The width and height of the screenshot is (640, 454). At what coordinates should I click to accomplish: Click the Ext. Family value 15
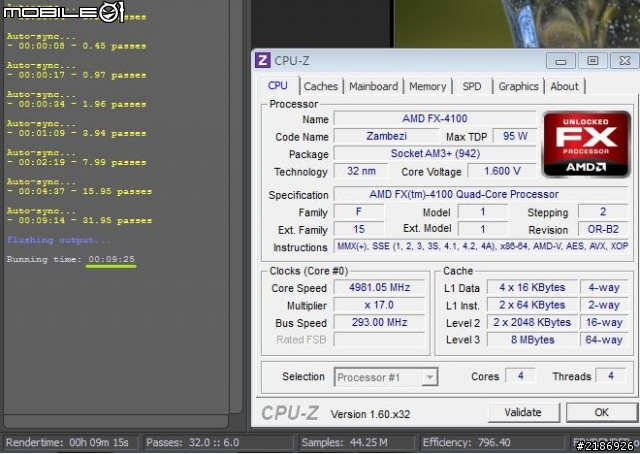pos(359,229)
